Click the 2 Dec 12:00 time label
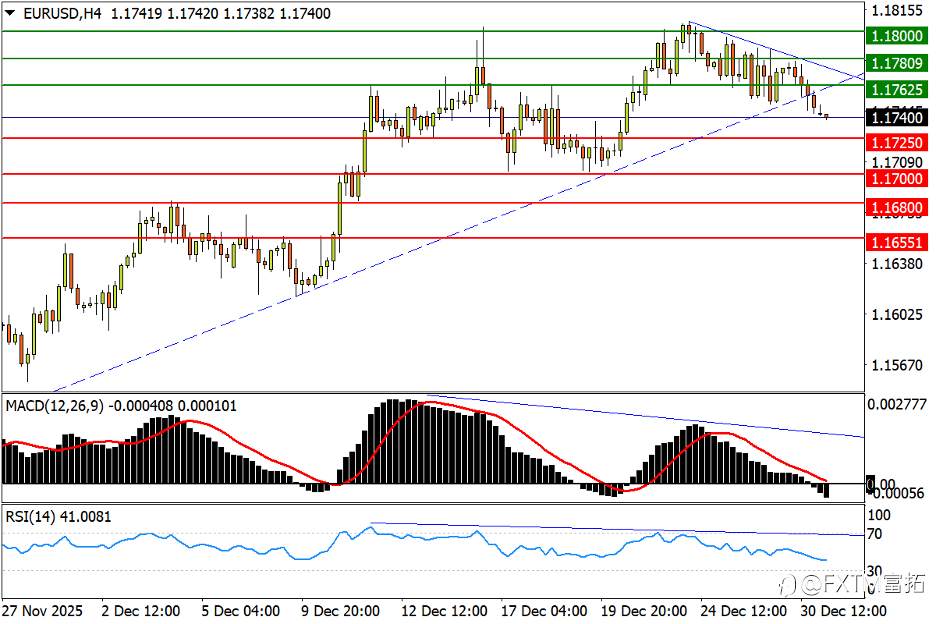This screenshot has width=936, height=624. coord(141,611)
